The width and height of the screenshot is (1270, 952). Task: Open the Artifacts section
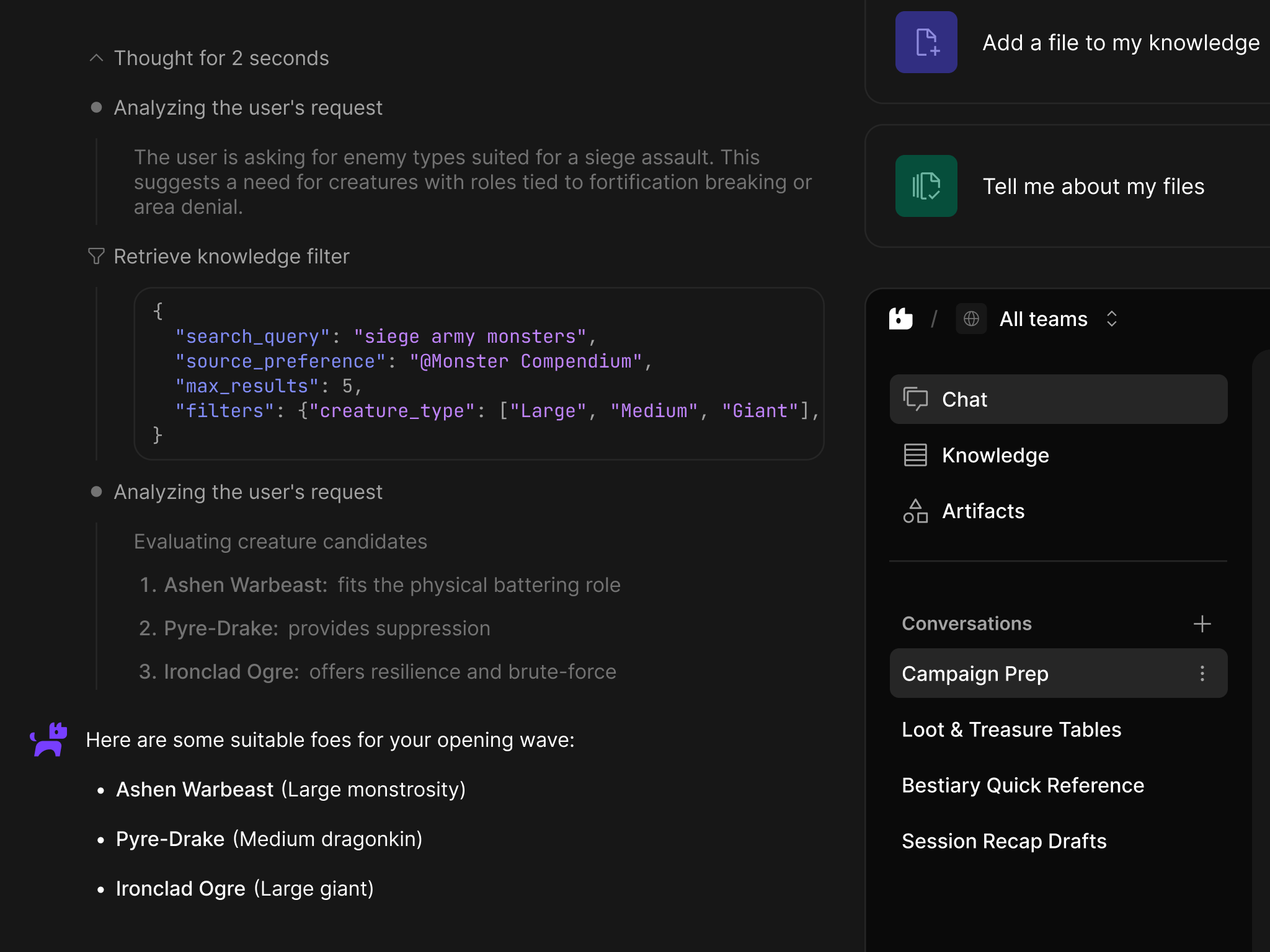983,511
